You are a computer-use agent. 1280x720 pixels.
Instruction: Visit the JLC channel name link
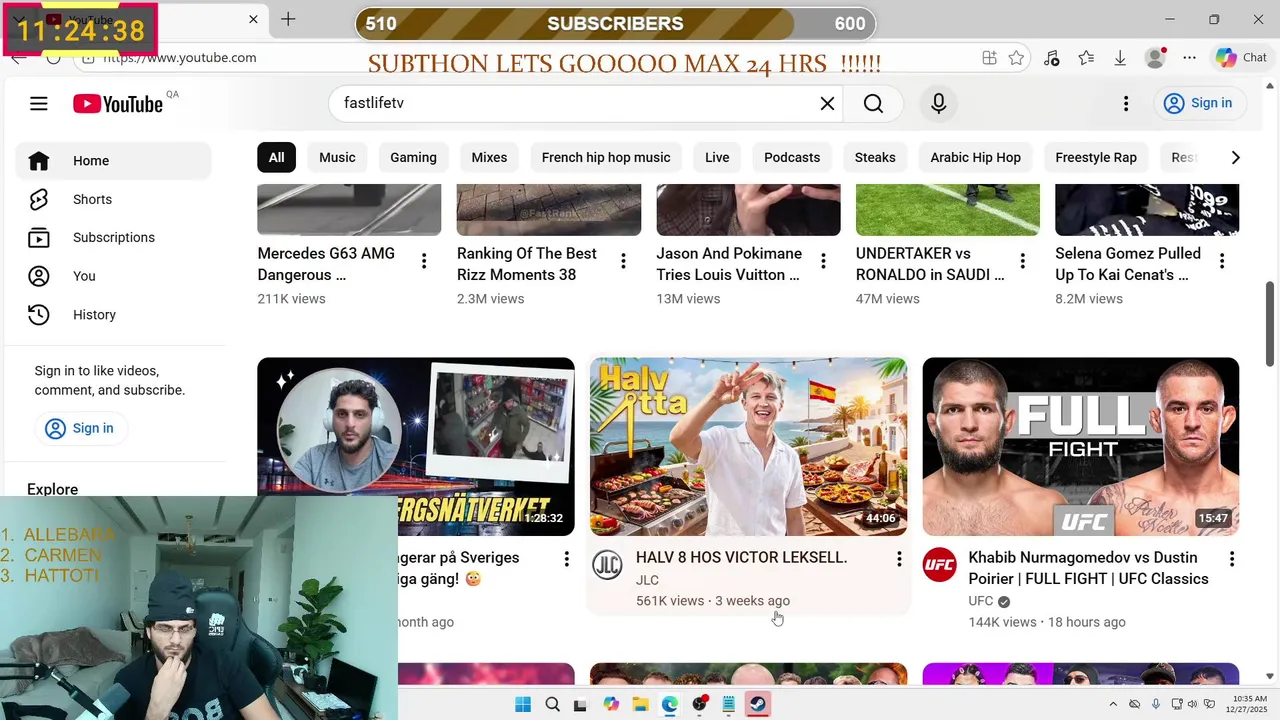tap(647, 580)
